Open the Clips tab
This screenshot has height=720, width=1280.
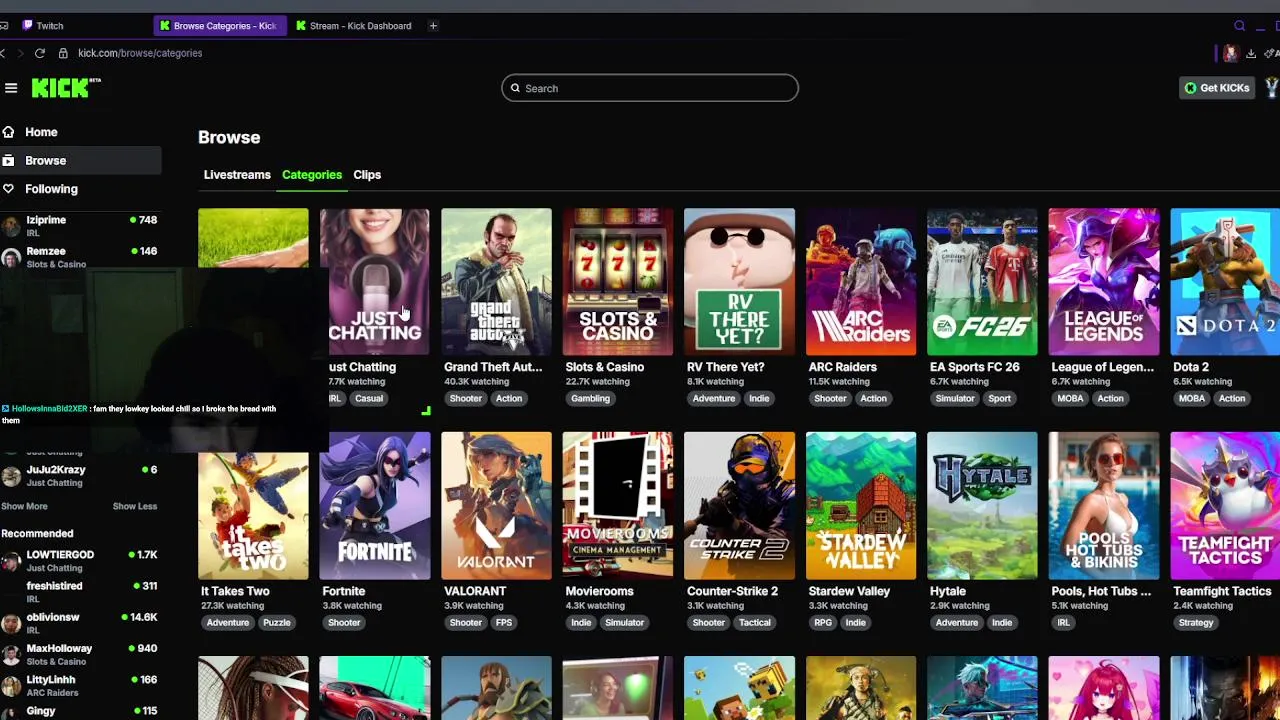pos(367,175)
